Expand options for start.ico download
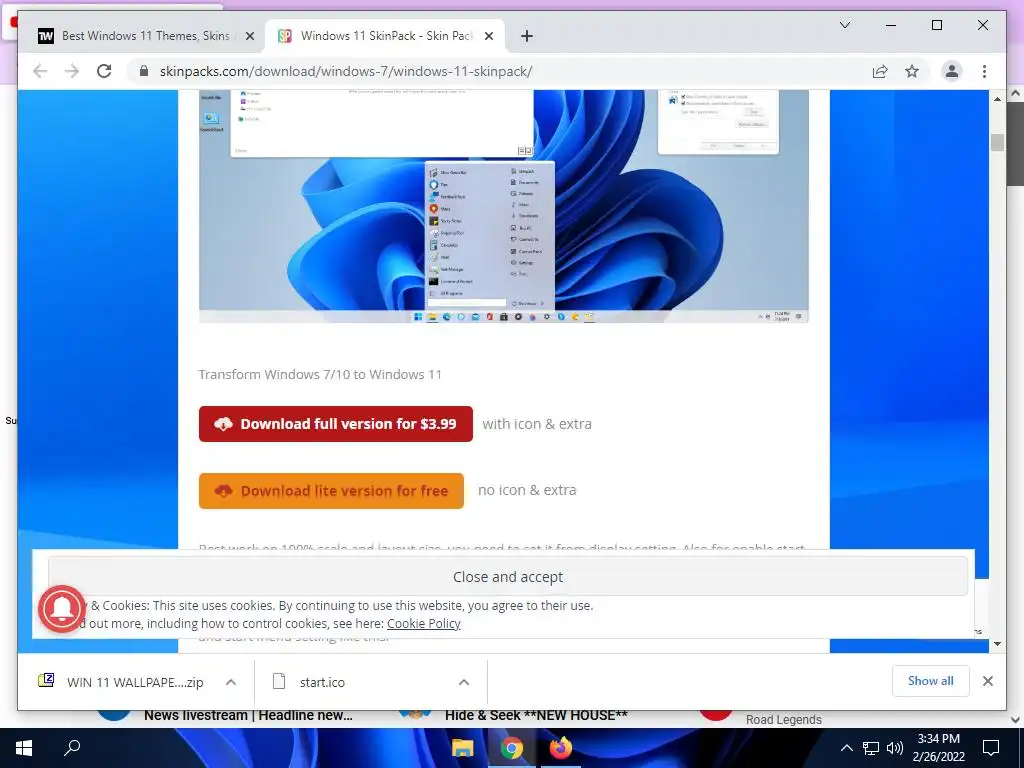 (x=464, y=682)
